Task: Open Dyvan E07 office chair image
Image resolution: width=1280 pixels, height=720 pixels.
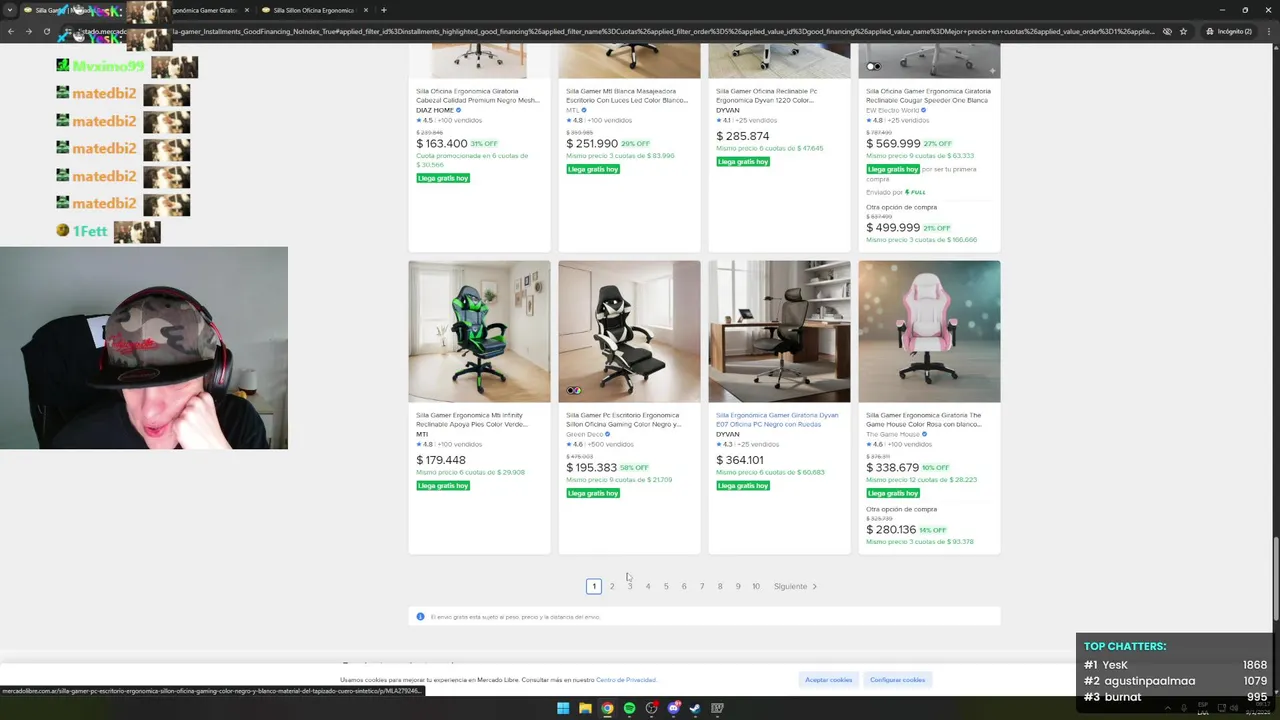Action: click(x=779, y=332)
